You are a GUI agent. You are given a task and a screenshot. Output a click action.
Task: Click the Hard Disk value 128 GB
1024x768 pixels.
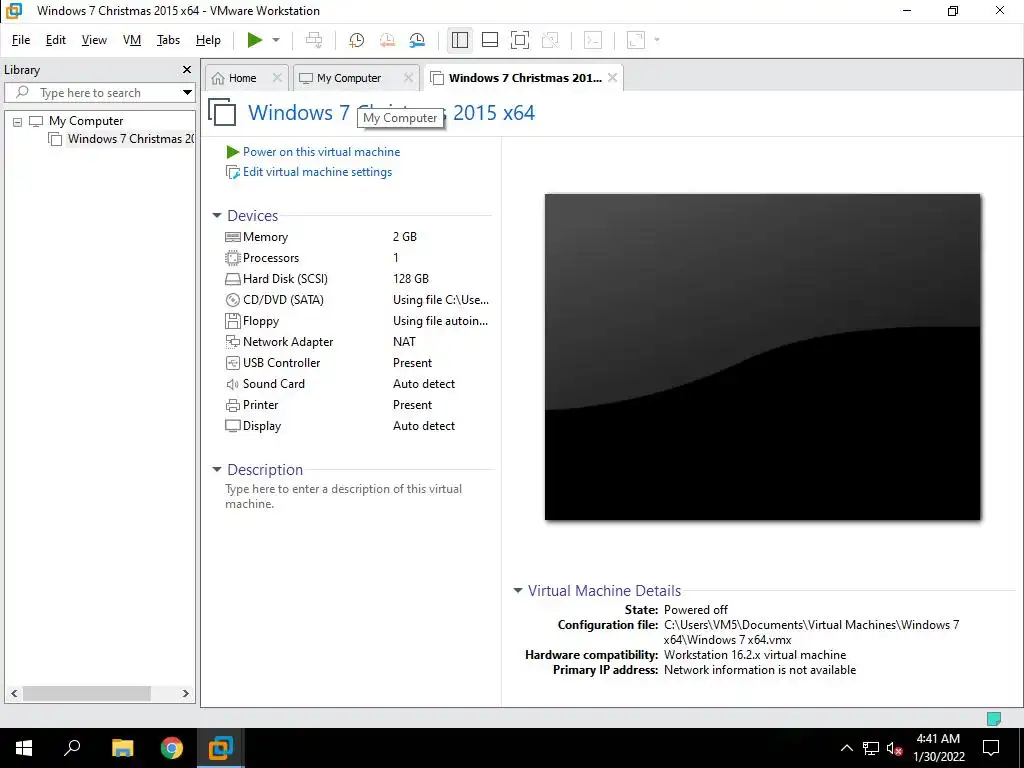(x=411, y=279)
